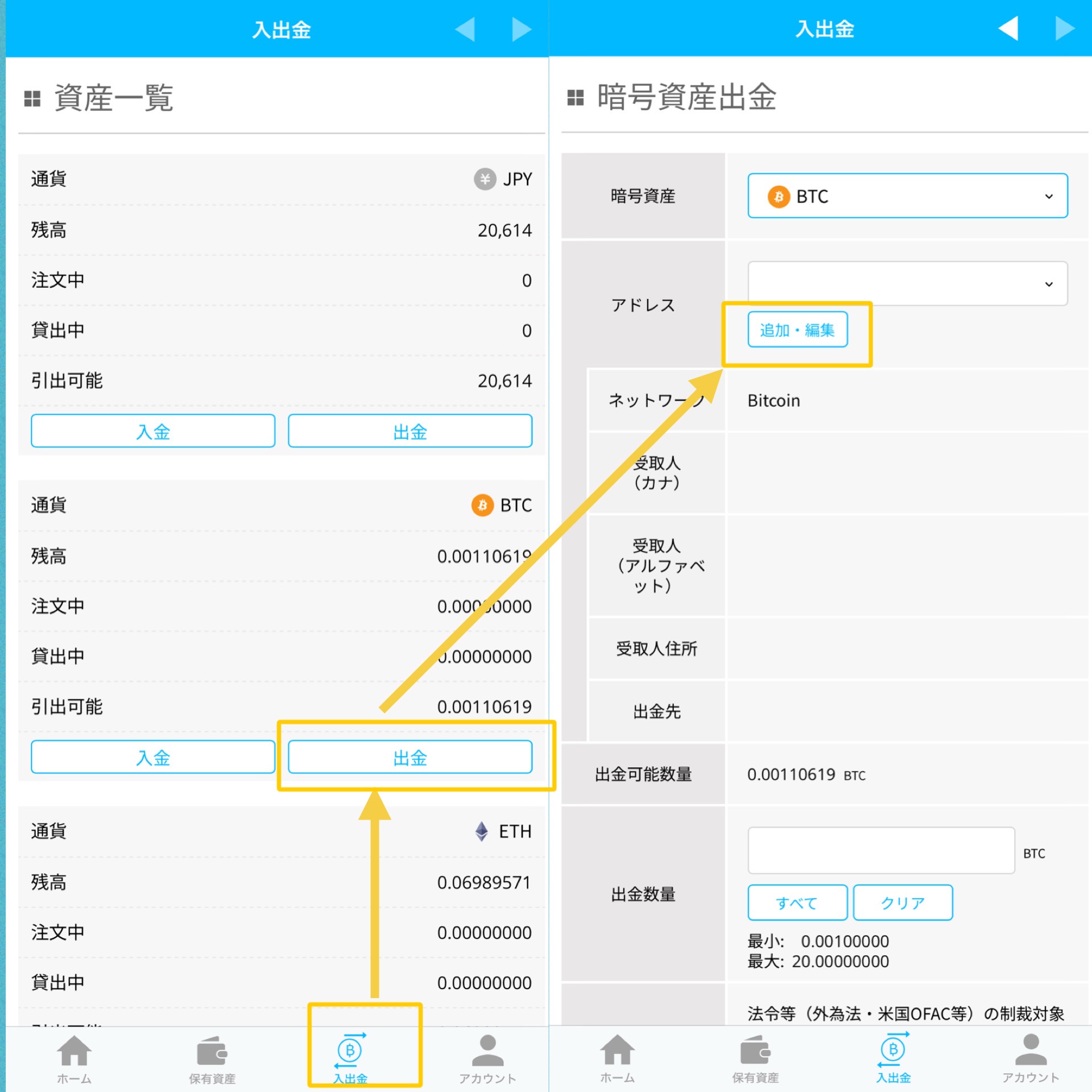
Task: Click right header back arrow
Action: tap(1008, 28)
